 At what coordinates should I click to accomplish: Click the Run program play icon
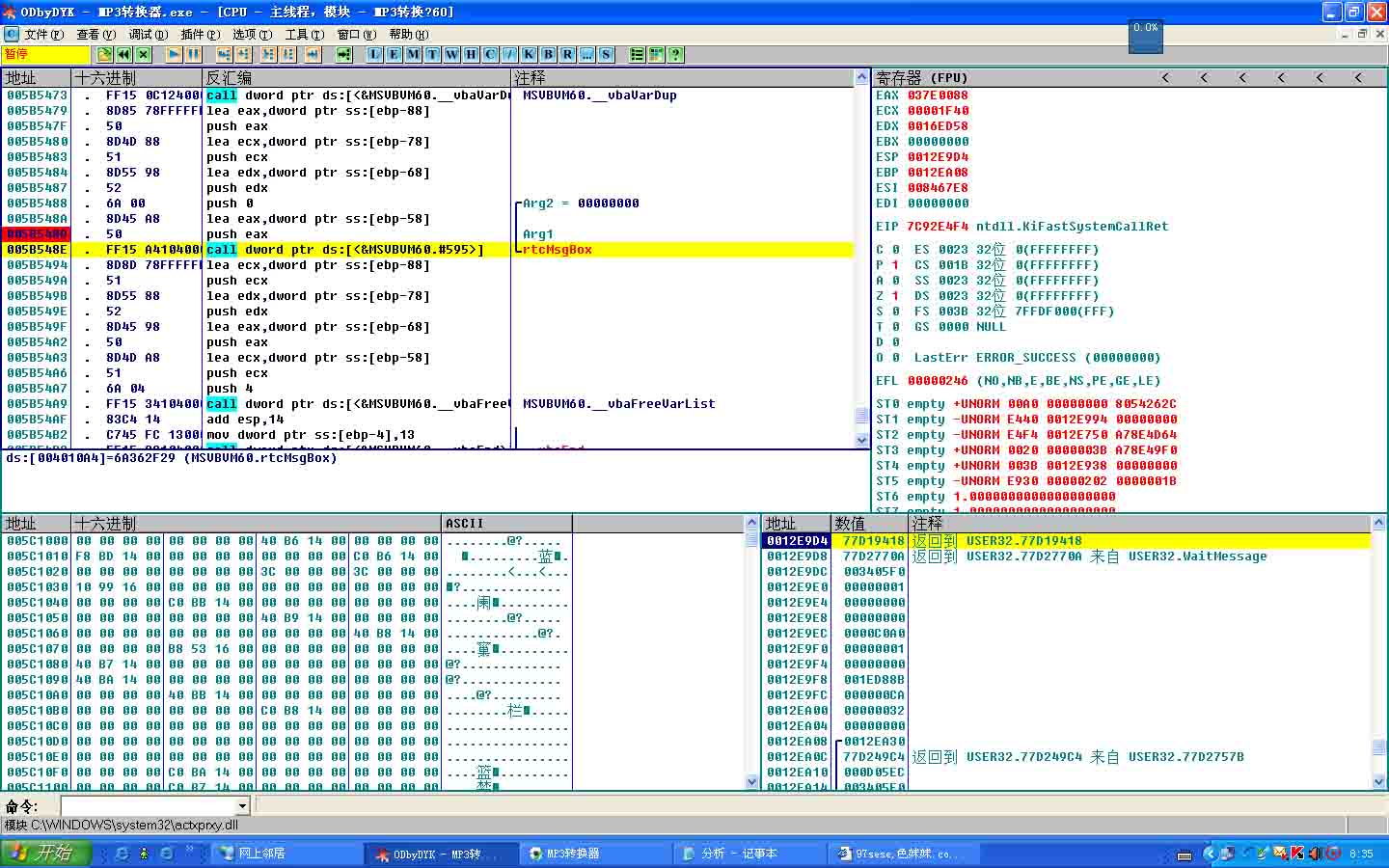(x=174, y=55)
